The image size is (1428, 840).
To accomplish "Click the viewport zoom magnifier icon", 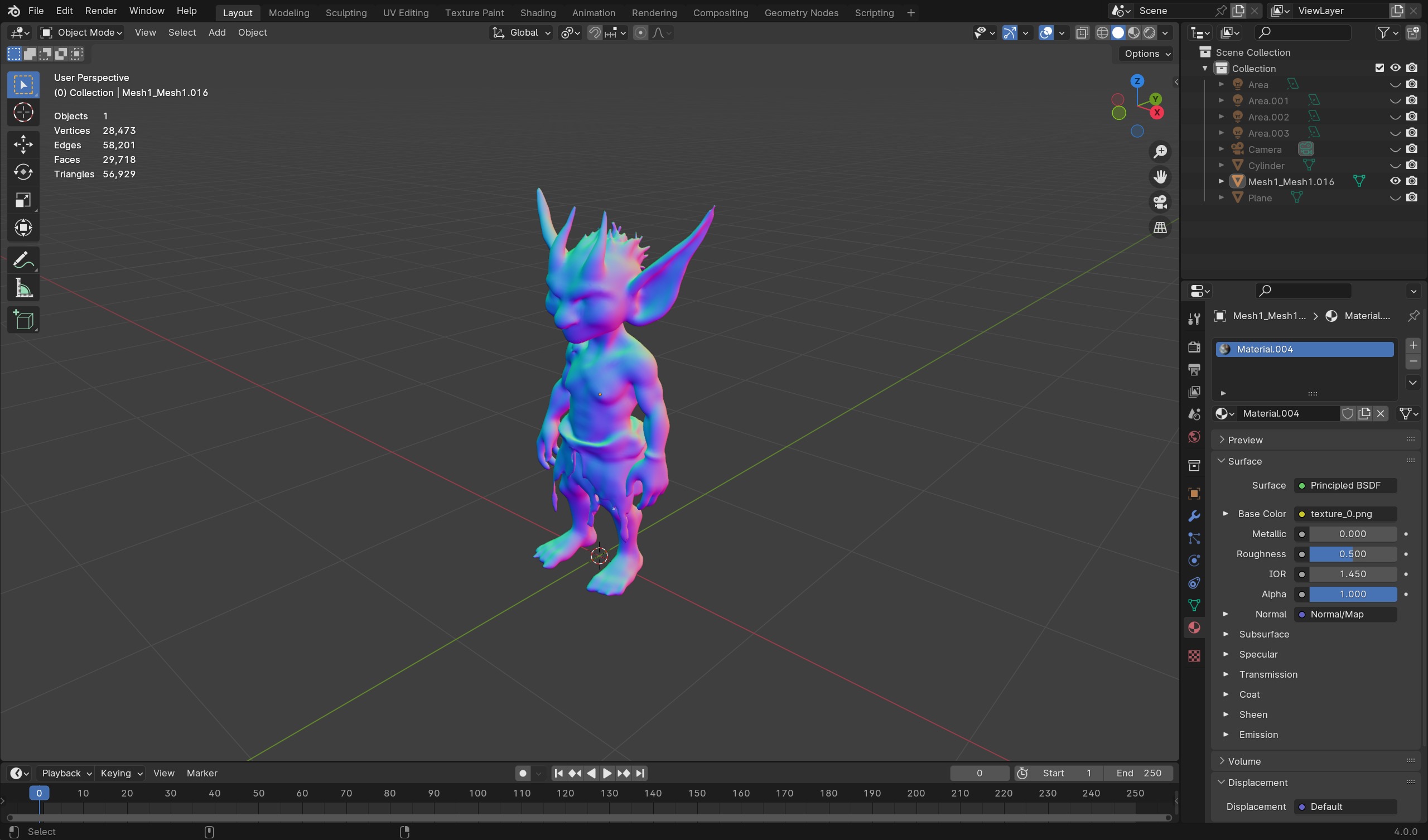I will click(x=1160, y=151).
